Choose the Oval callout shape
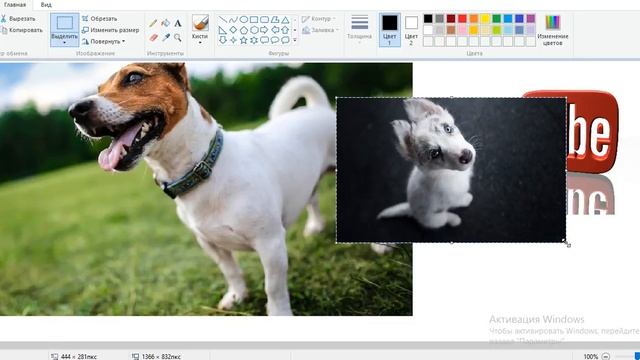The width and height of the screenshot is (640, 360). pos(275,40)
